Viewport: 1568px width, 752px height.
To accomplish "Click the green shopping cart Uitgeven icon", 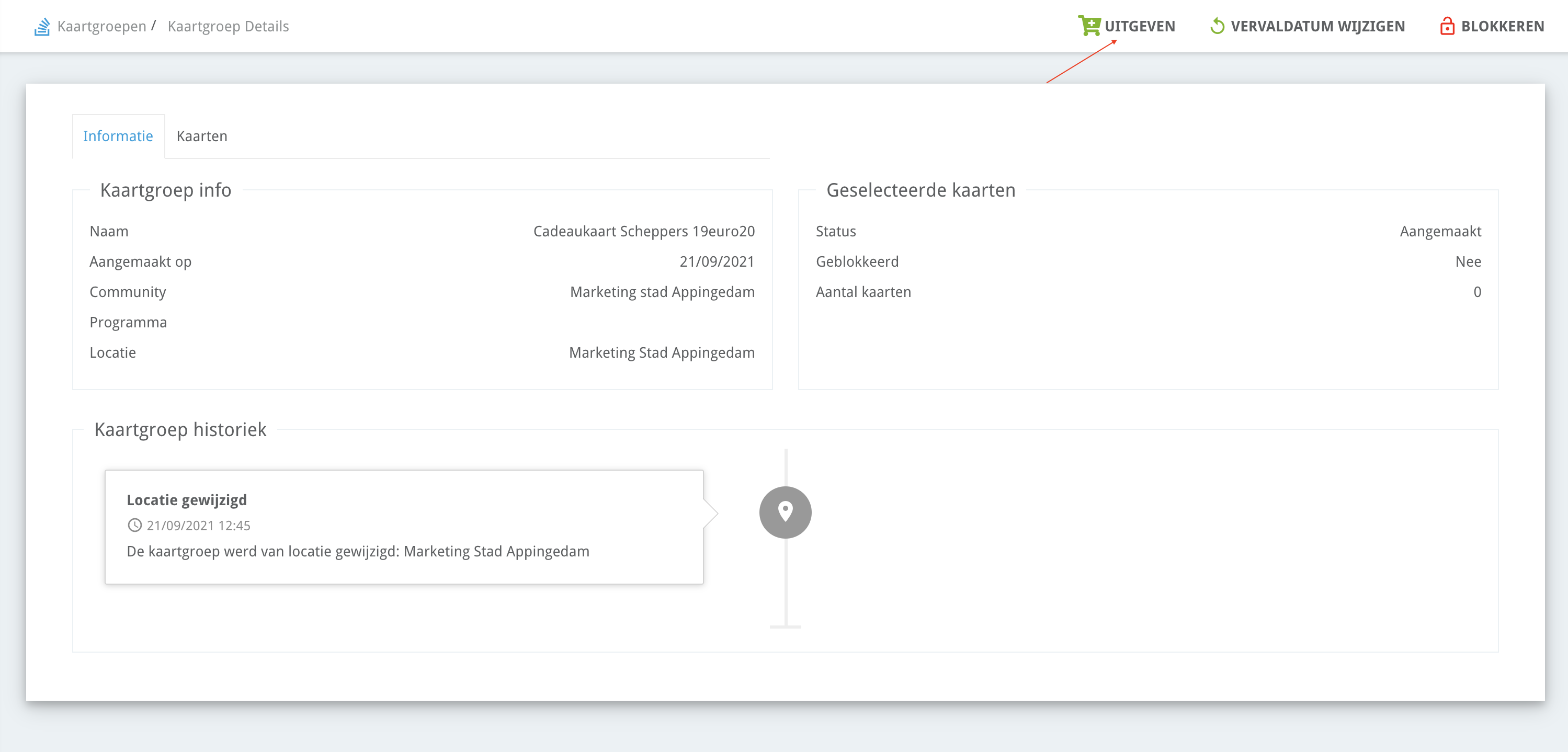I will click(x=1089, y=26).
